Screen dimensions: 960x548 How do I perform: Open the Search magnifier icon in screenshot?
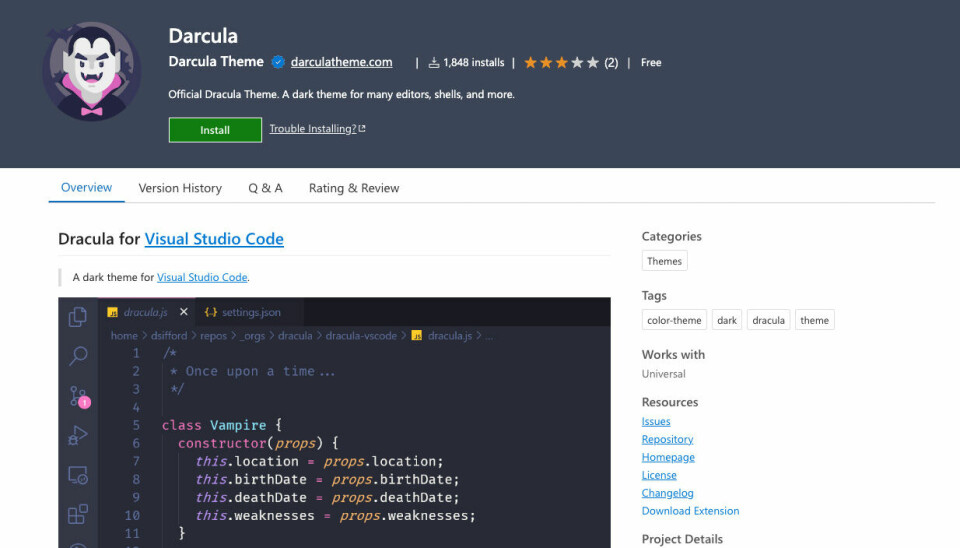point(78,356)
